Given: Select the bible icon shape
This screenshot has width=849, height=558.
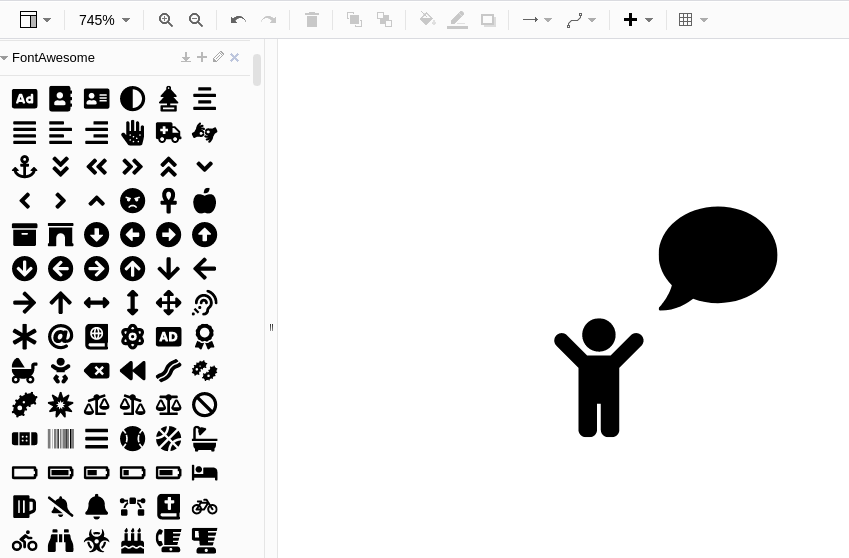Looking at the screenshot, I should [168, 507].
